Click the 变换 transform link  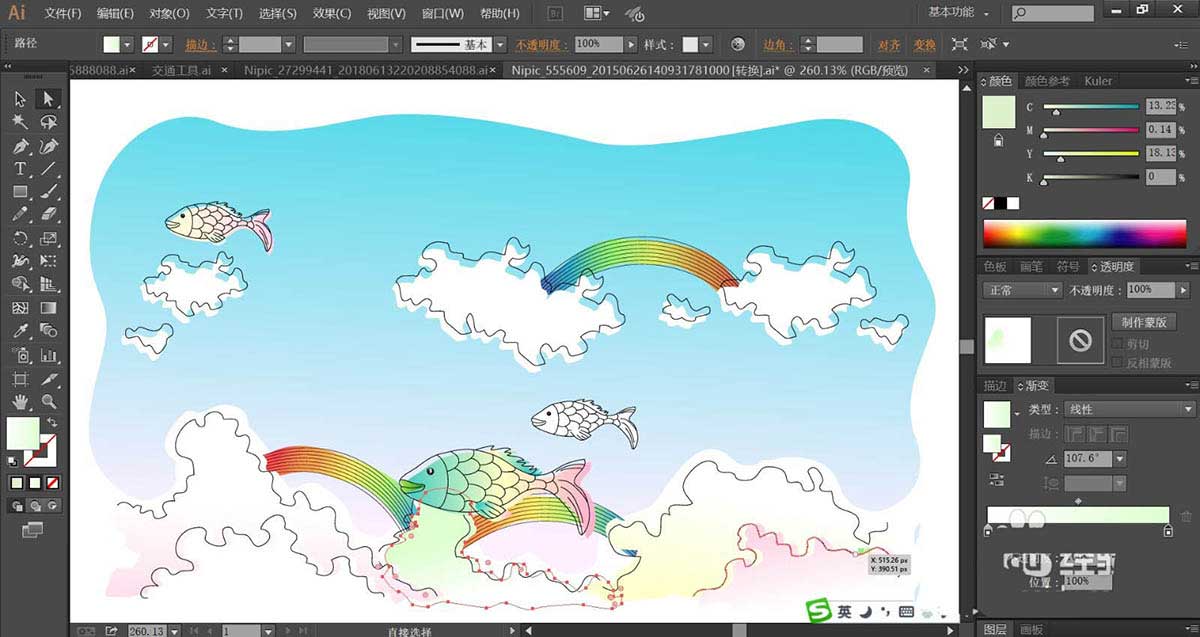tap(925, 45)
